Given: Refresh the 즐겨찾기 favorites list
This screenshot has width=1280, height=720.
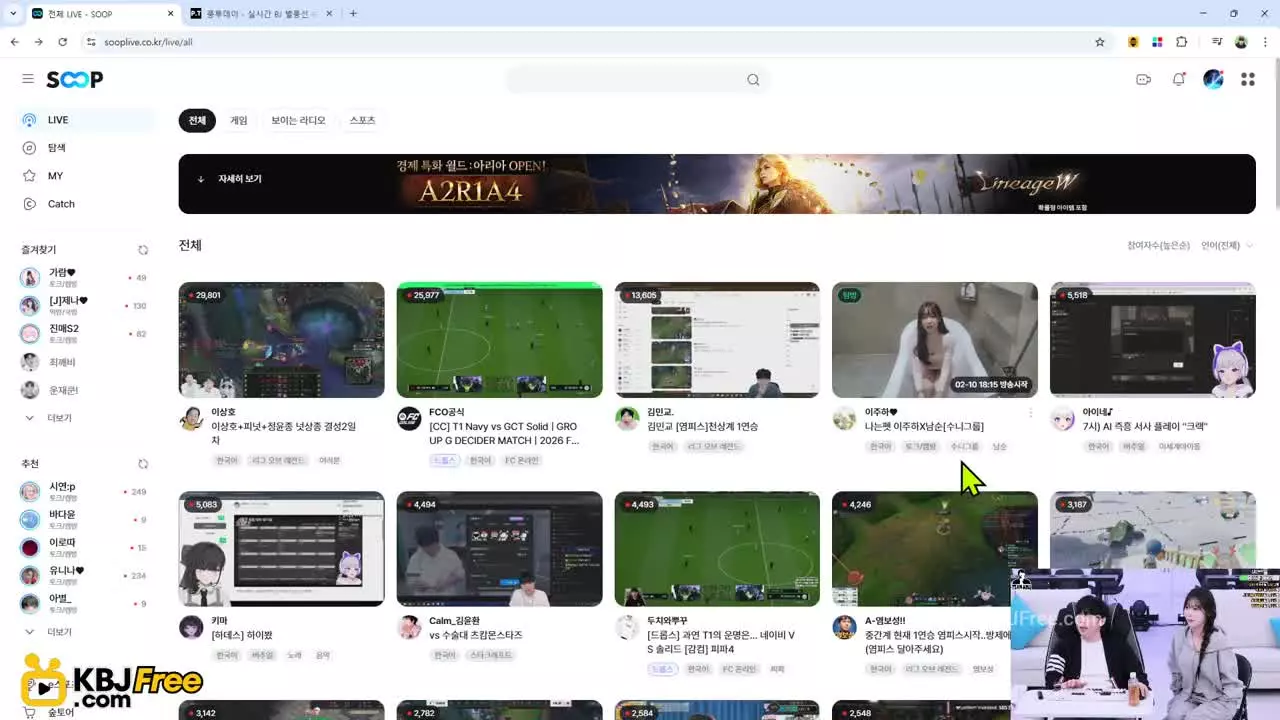Looking at the screenshot, I should click(143, 250).
